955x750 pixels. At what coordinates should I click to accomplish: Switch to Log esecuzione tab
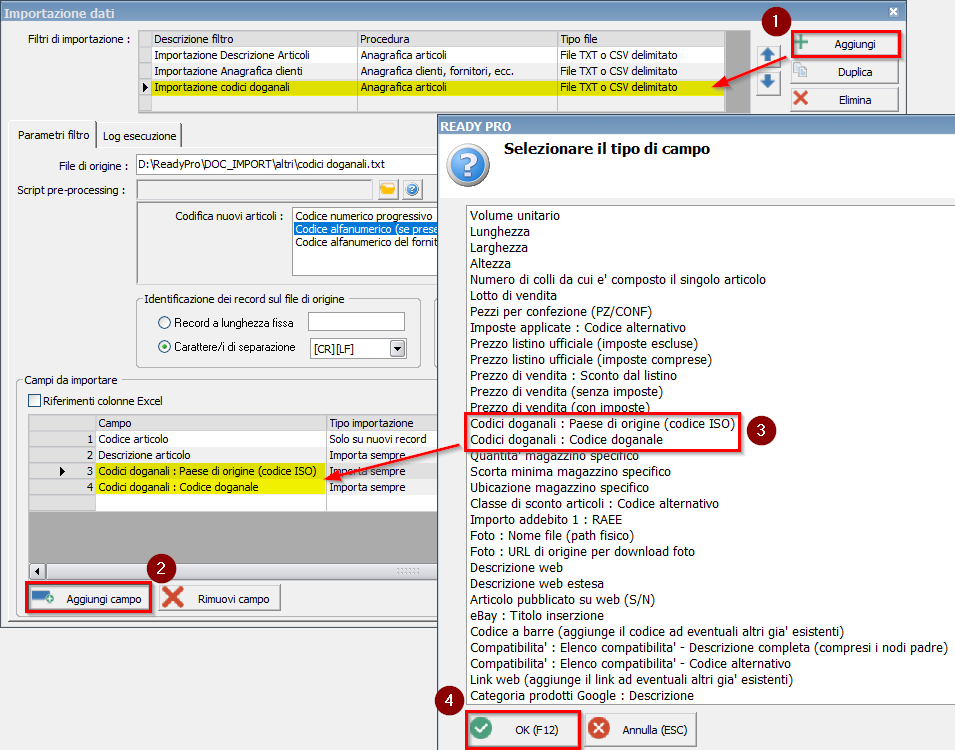139,135
